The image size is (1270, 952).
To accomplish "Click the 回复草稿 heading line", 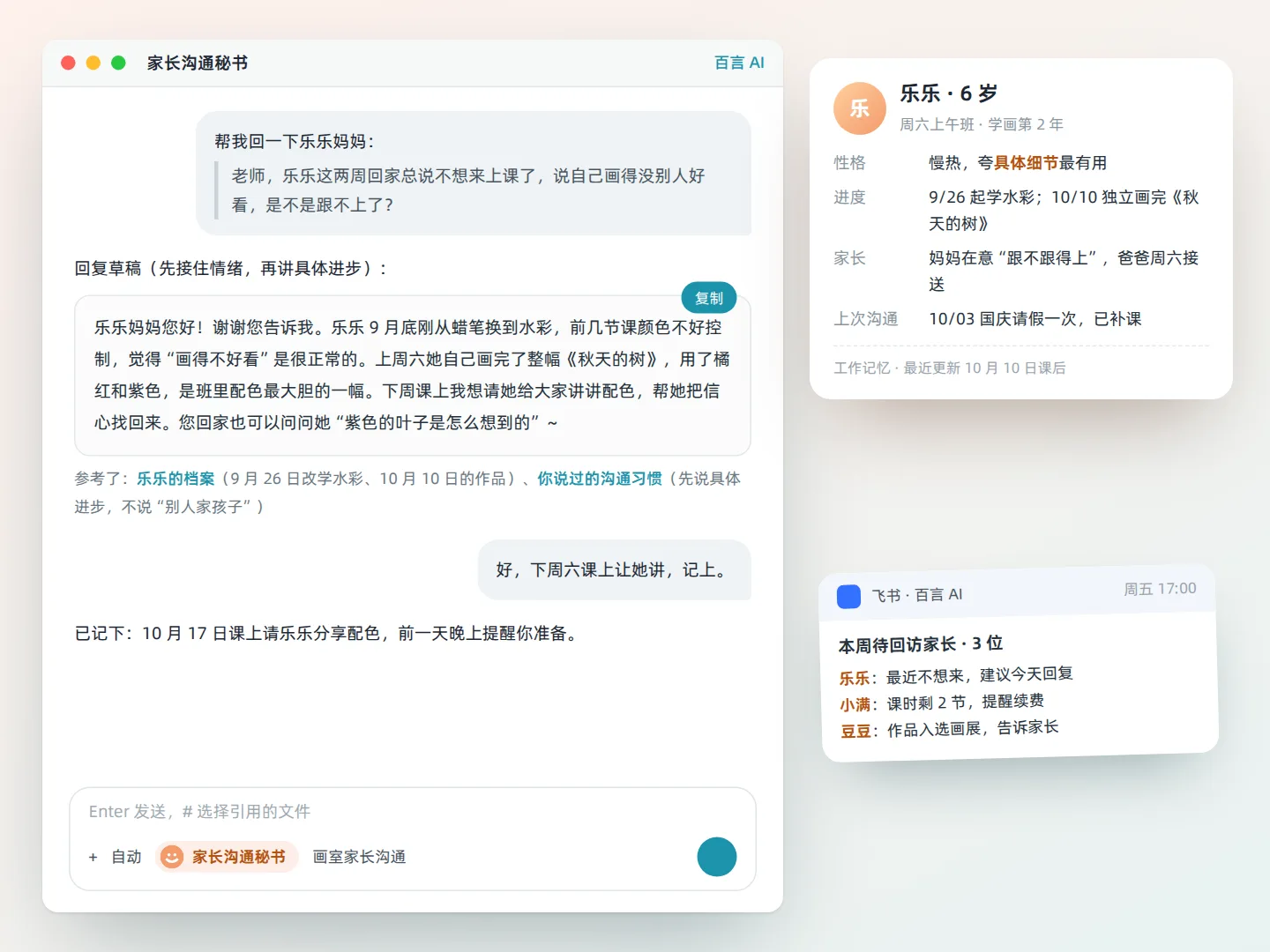I will click(231, 268).
